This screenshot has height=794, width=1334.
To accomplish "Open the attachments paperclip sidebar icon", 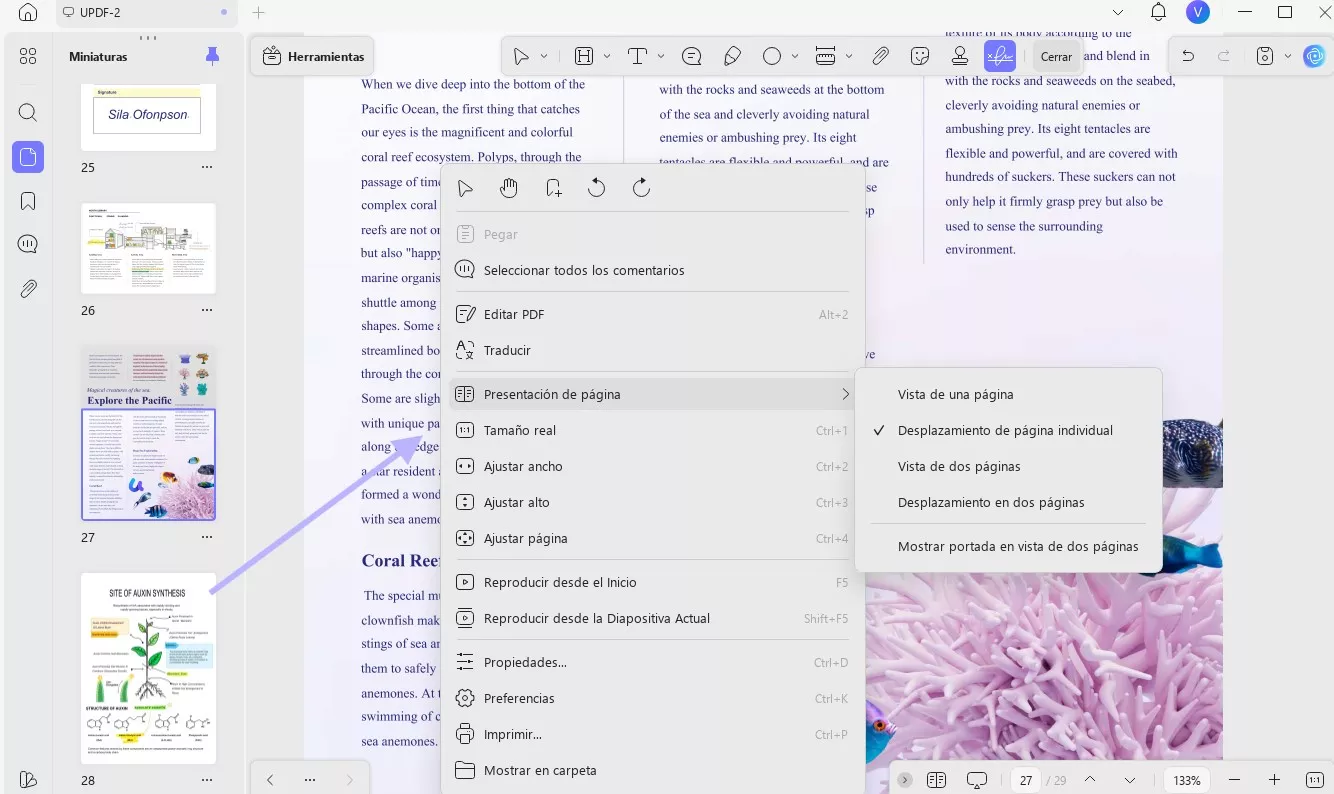I will click(28, 289).
